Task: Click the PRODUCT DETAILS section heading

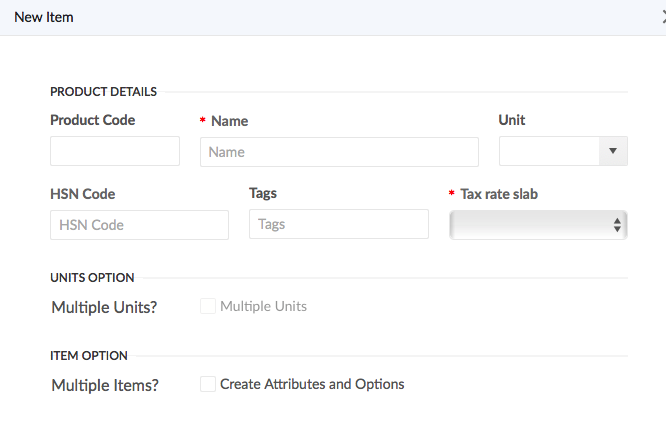Action: (x=104, y=92)
